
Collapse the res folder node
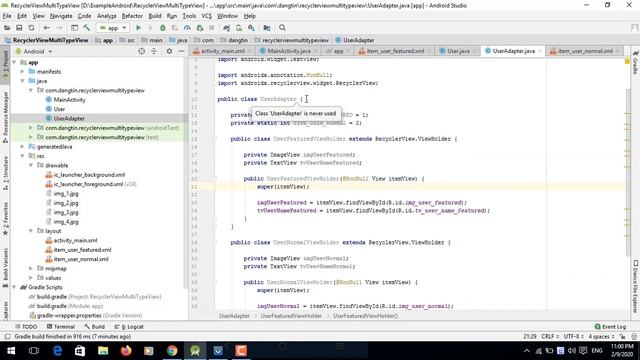pyautogui.click(x=22, y=156)
